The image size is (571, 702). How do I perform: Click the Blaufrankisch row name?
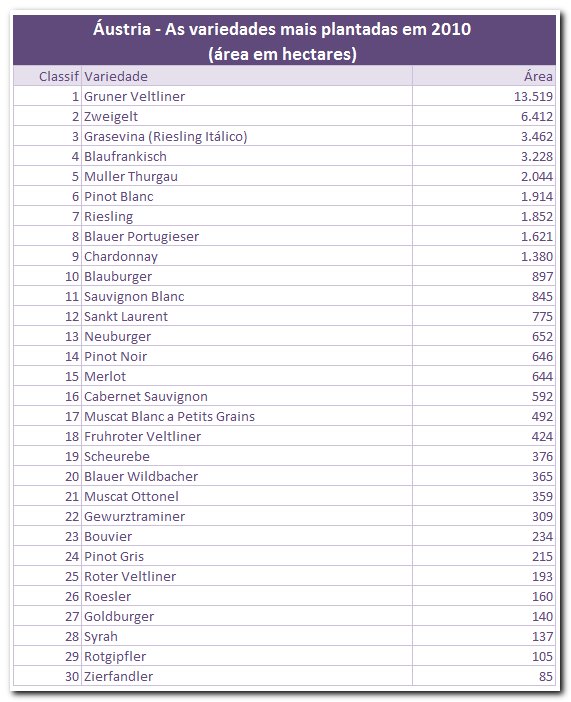(x=125, y=156)
